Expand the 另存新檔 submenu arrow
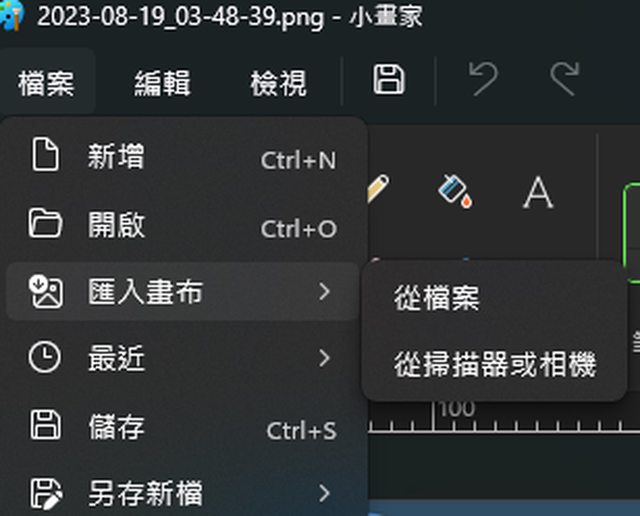640x516 pixels. tap(324, 493)
